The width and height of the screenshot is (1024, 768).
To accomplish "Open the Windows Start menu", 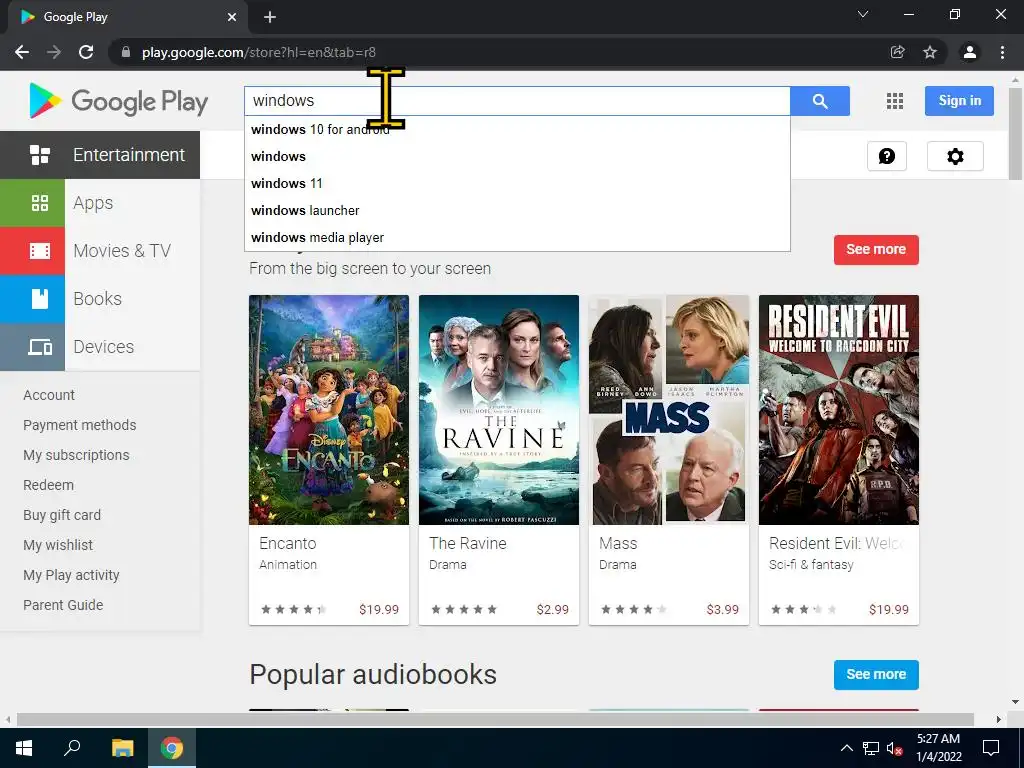I will tap(24, 748).
